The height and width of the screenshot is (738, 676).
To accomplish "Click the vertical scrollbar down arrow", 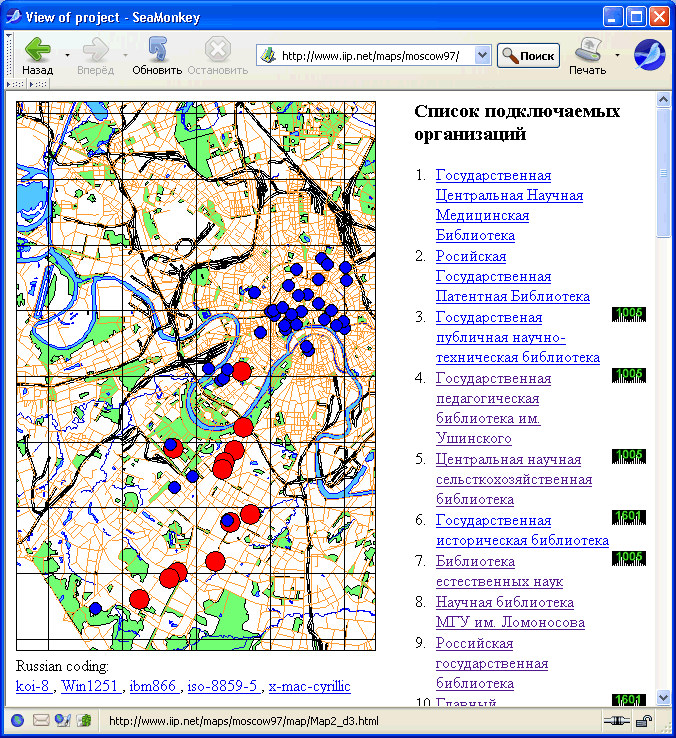I will pos(664,699).
